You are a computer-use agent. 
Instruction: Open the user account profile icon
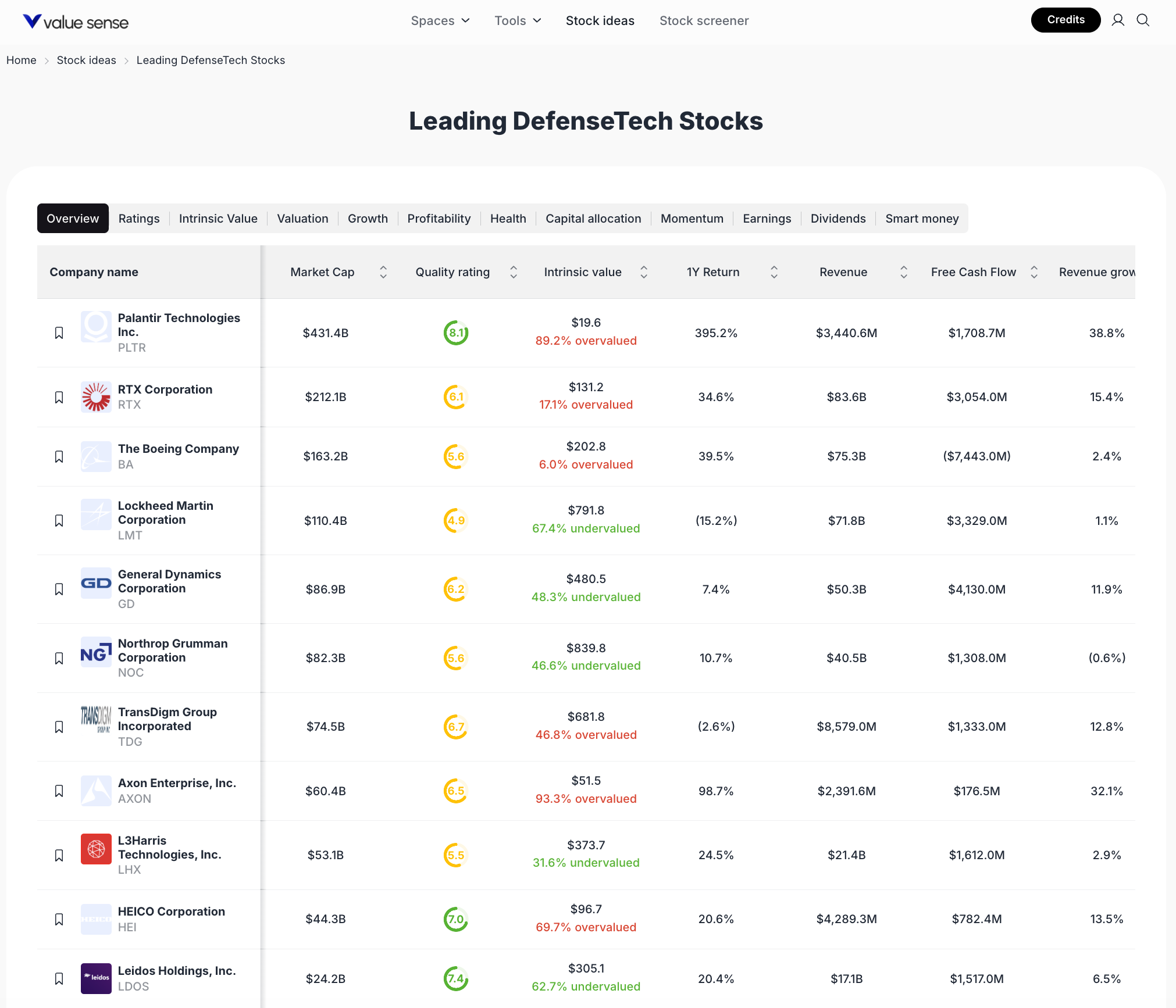pos(1117,20)
